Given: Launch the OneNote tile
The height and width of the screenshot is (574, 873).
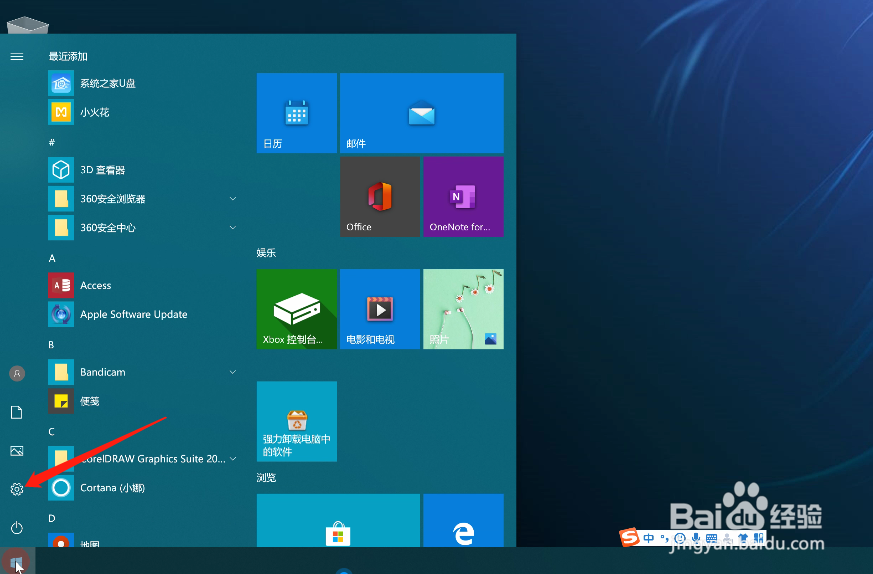Looking at the screenshot, I should [x=463, y=197].
